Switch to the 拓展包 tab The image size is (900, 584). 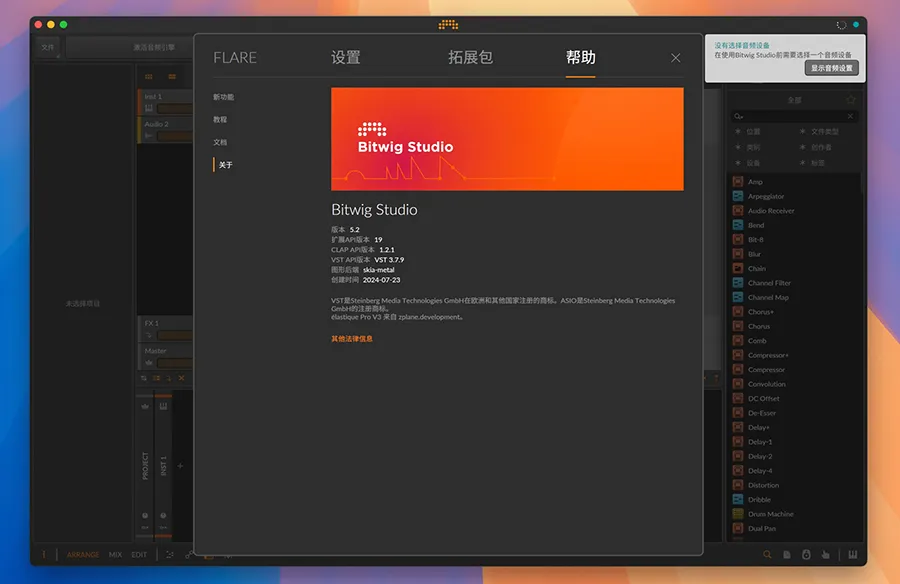tap(470, 58)
